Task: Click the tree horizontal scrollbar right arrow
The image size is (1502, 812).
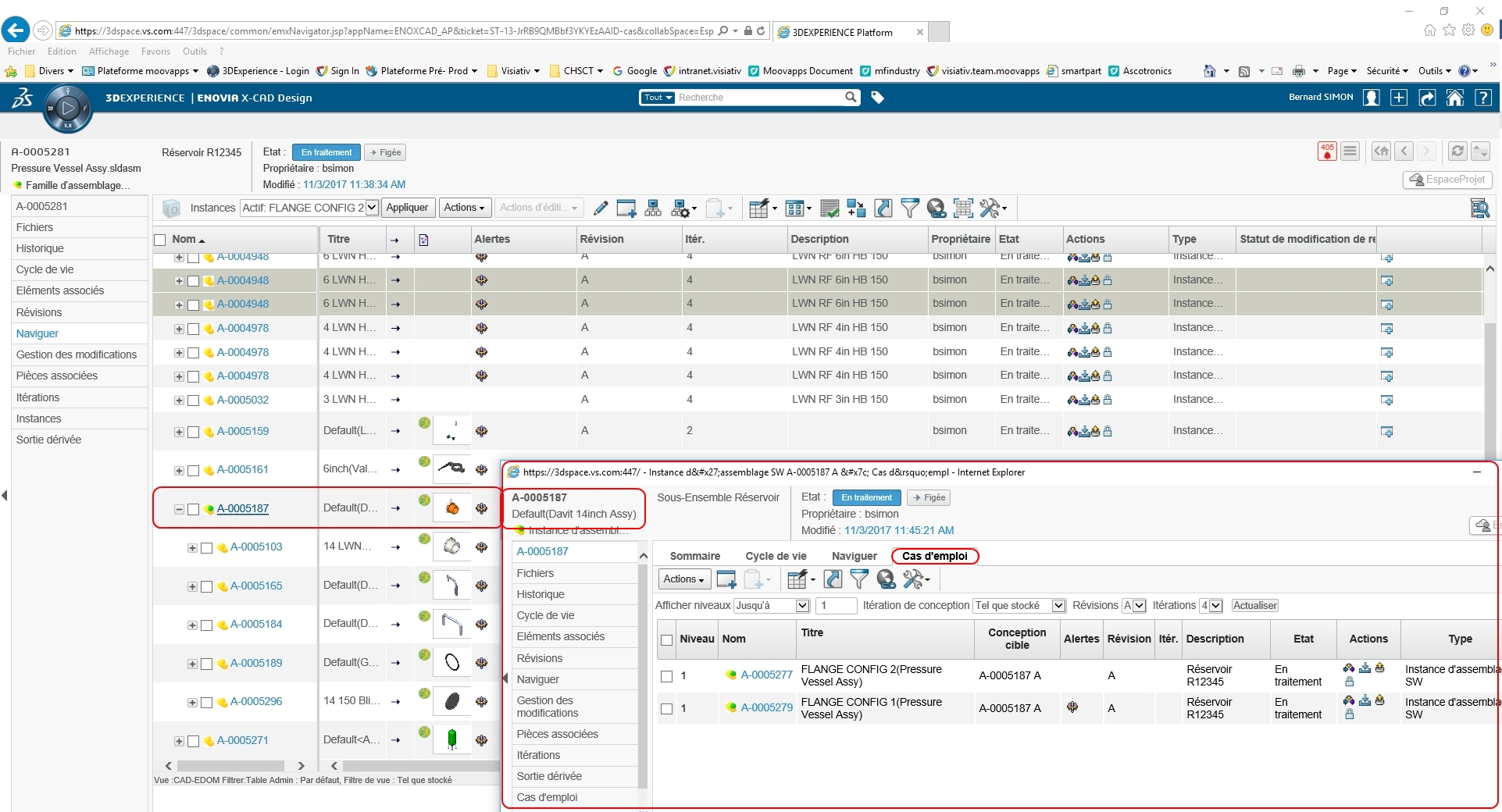Action: click(301, 766)
